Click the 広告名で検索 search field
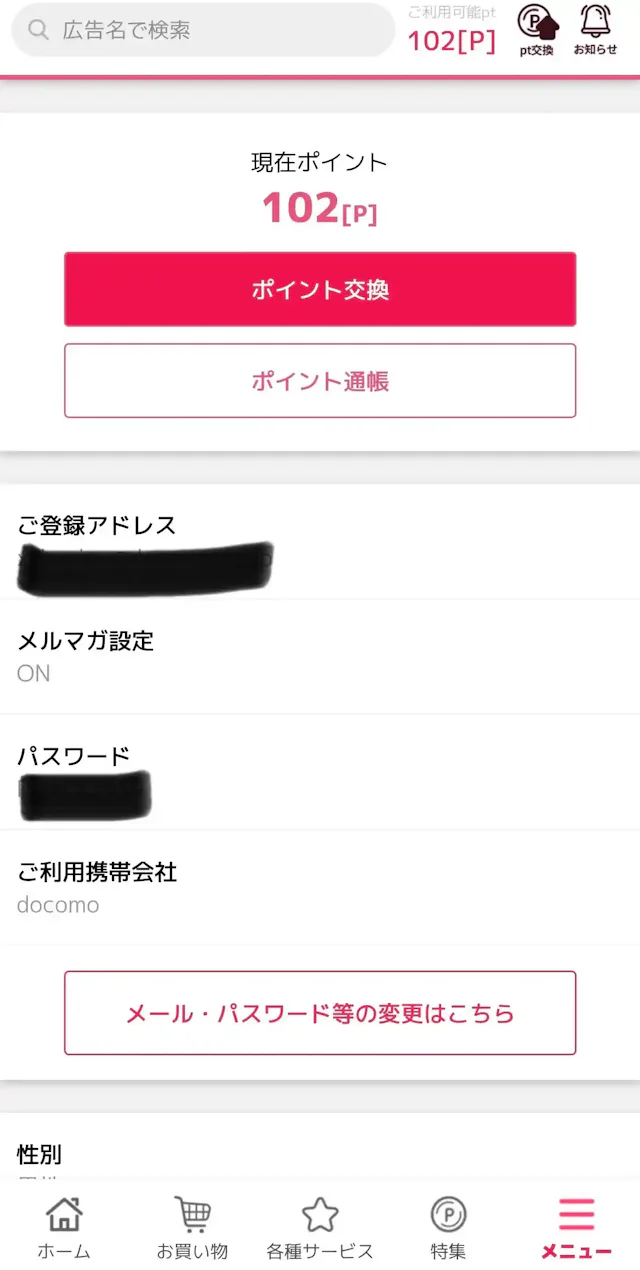The height and width of the screenshot is (1270, 640). (x=200, y=30)
